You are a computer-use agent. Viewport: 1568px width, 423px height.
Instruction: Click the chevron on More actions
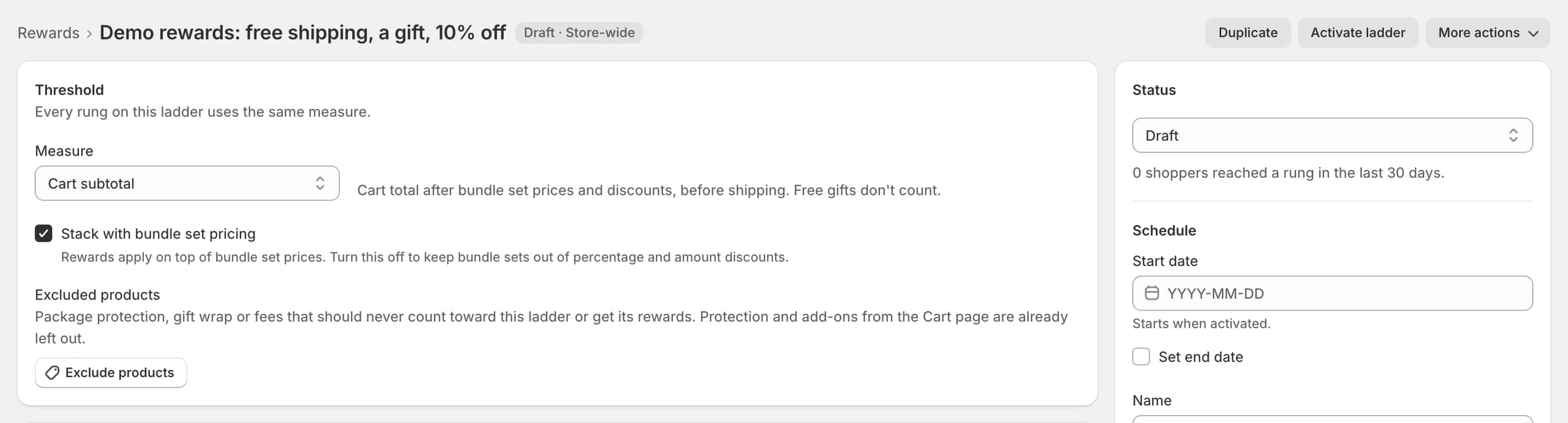(1533, 33)
